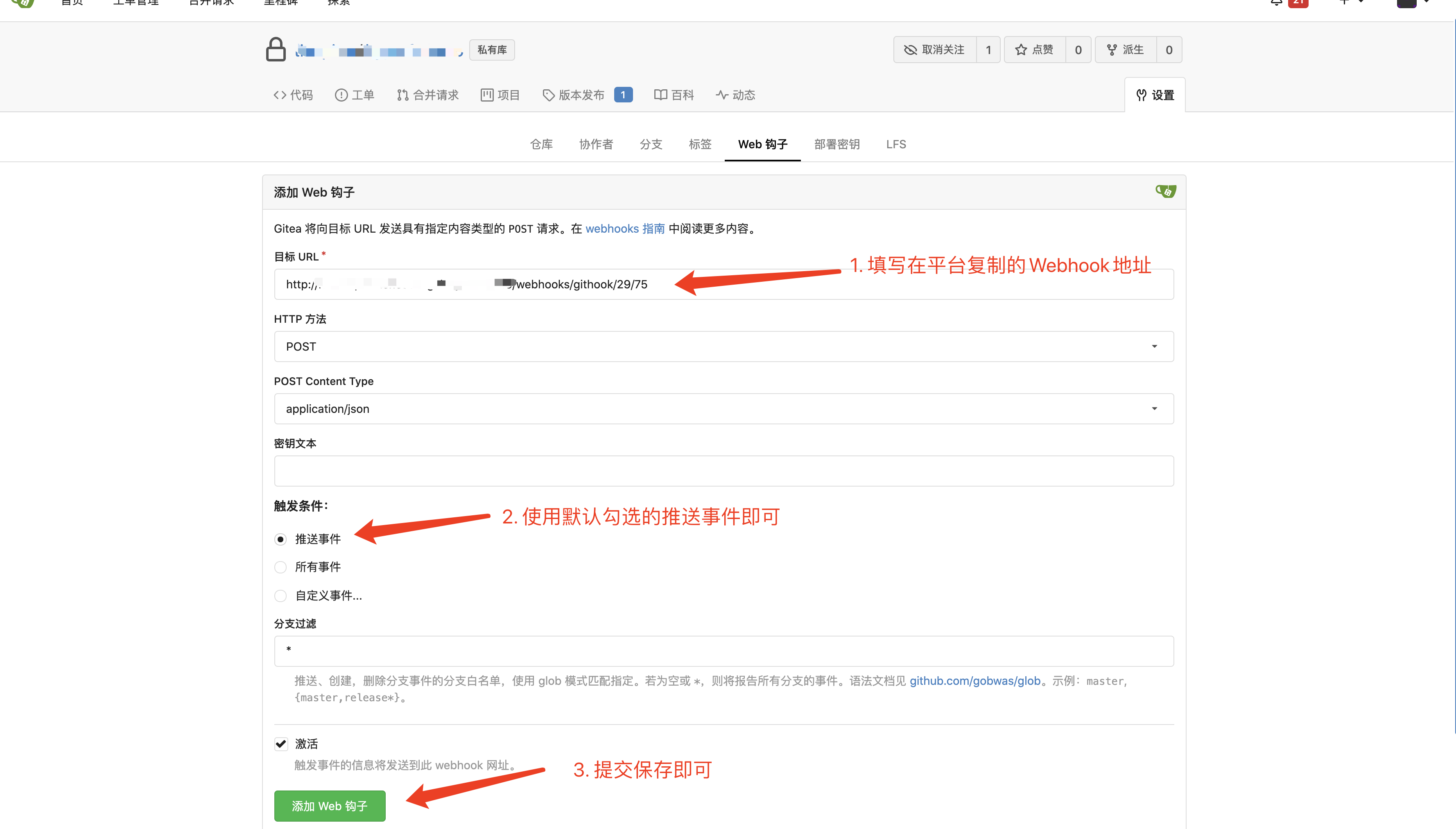
Task: Open the 代码 code tab
Action: pyautogui.click(x=293, y=95)
